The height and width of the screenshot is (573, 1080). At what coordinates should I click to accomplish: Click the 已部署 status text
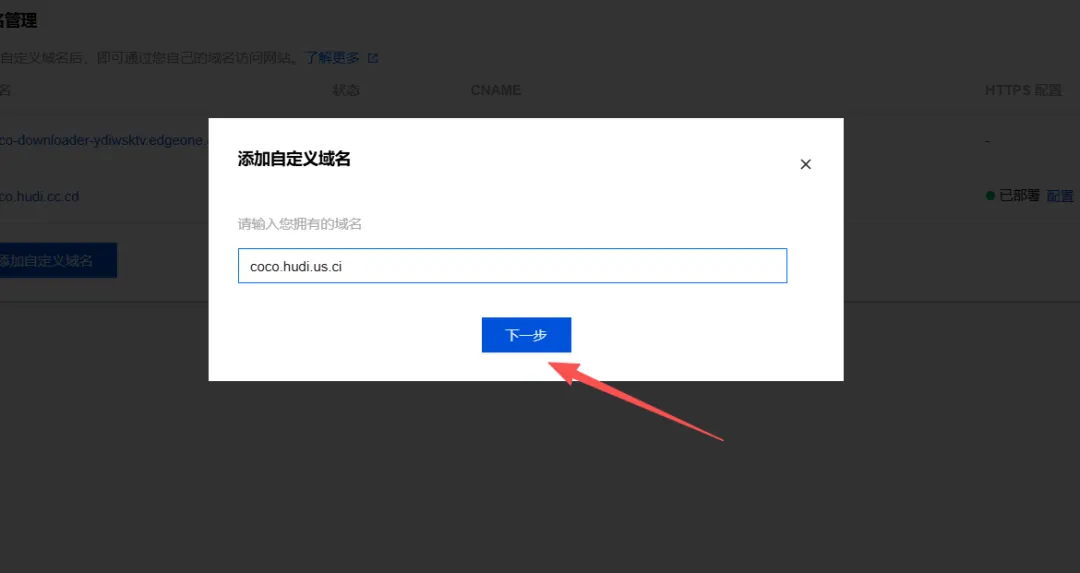click(1019, 196)
